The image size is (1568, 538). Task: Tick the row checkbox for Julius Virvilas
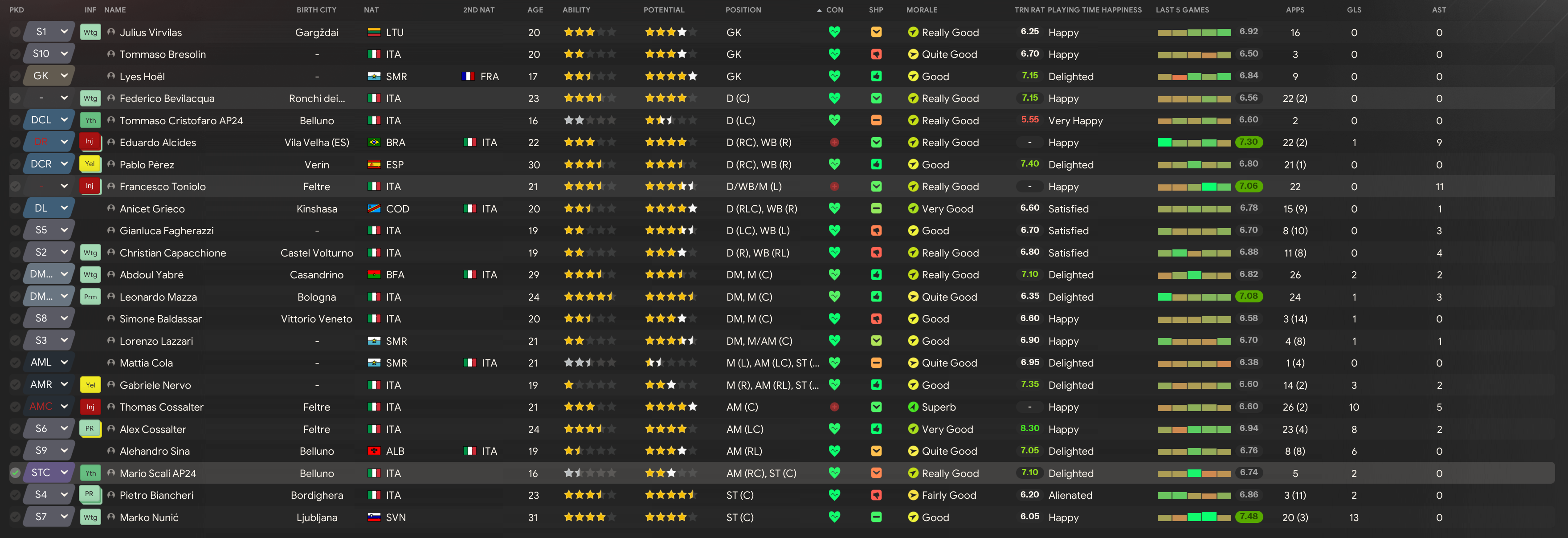(16, 32)
